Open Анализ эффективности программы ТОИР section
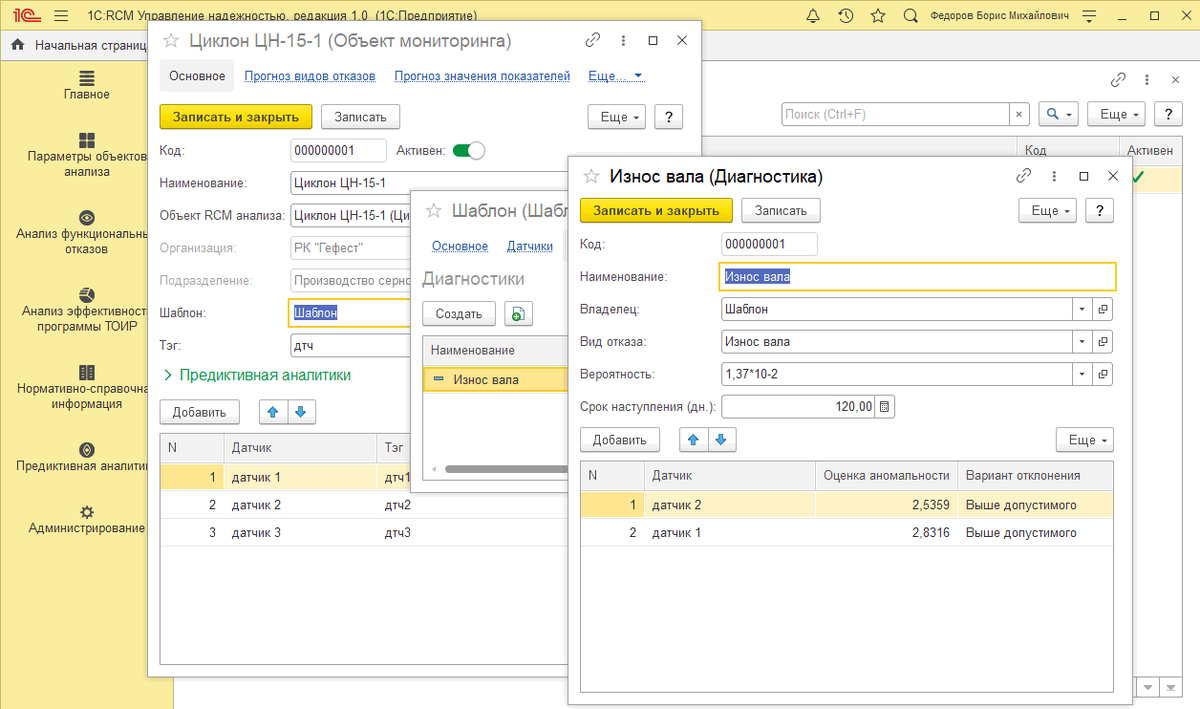The width and height of the screenshot is (1200, 709). coord(87,310)
